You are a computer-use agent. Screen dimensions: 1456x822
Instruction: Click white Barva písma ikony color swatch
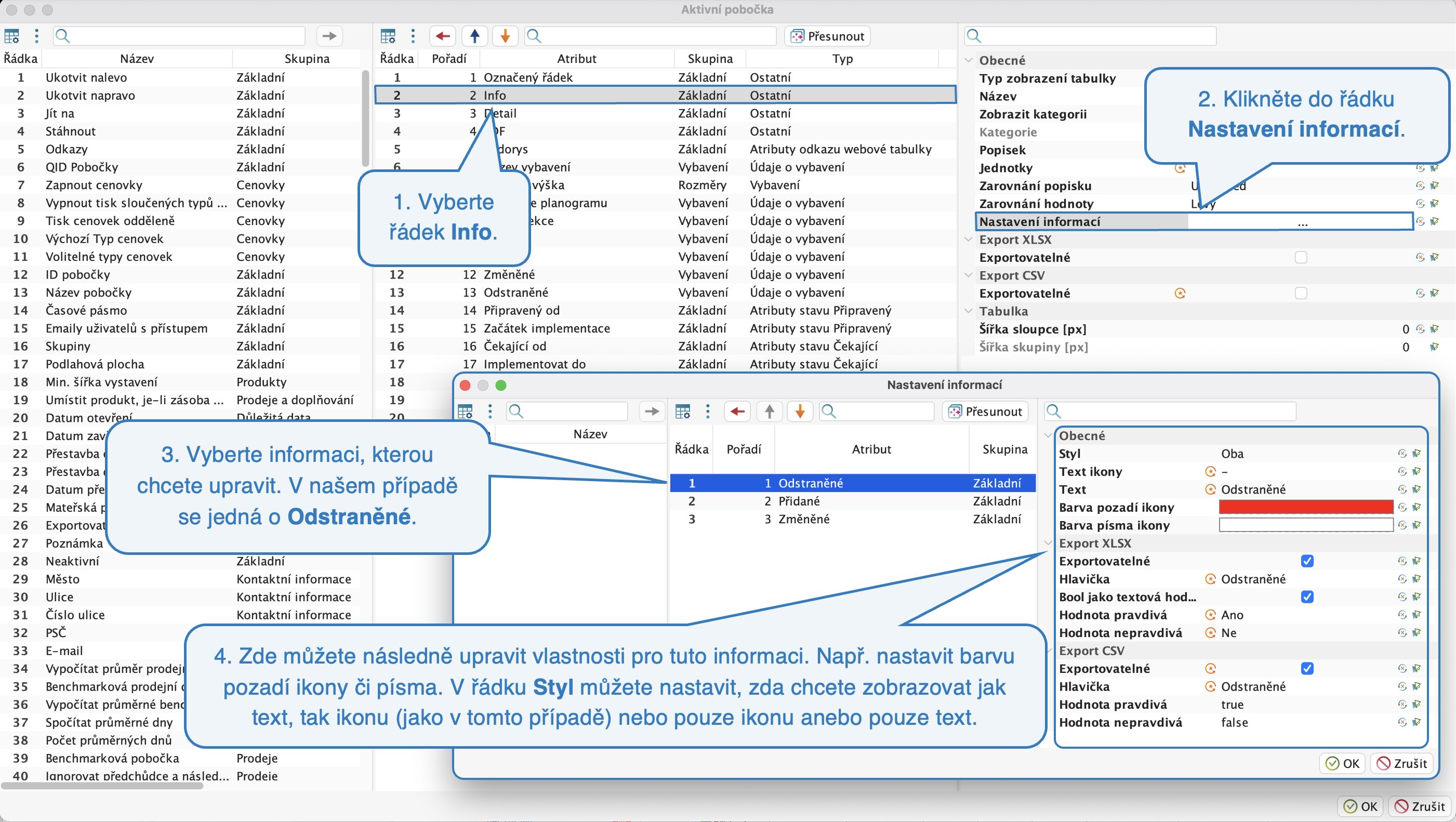1306,525
